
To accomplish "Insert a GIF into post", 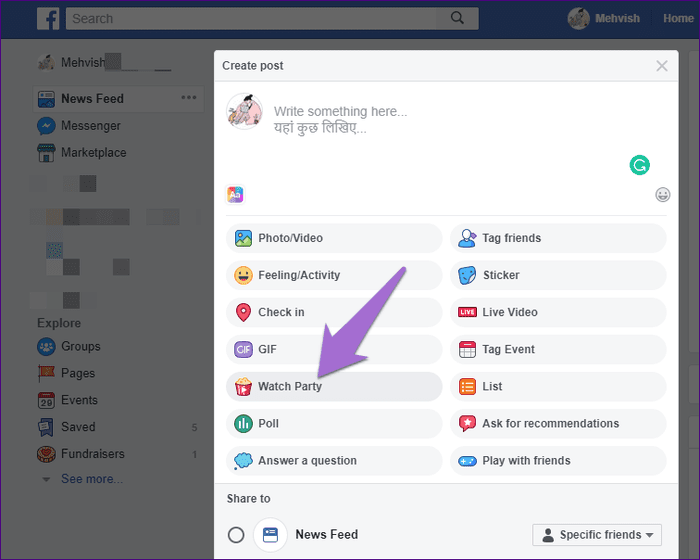I will [334, 349].
